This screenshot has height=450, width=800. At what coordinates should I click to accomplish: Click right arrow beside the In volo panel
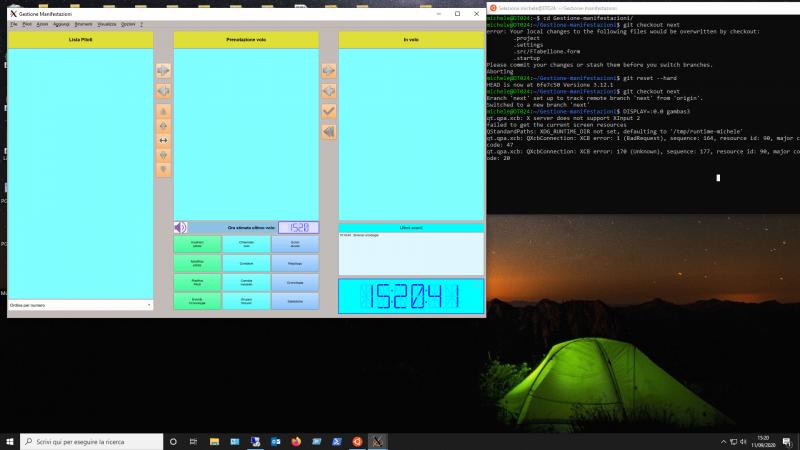[328, 71]
